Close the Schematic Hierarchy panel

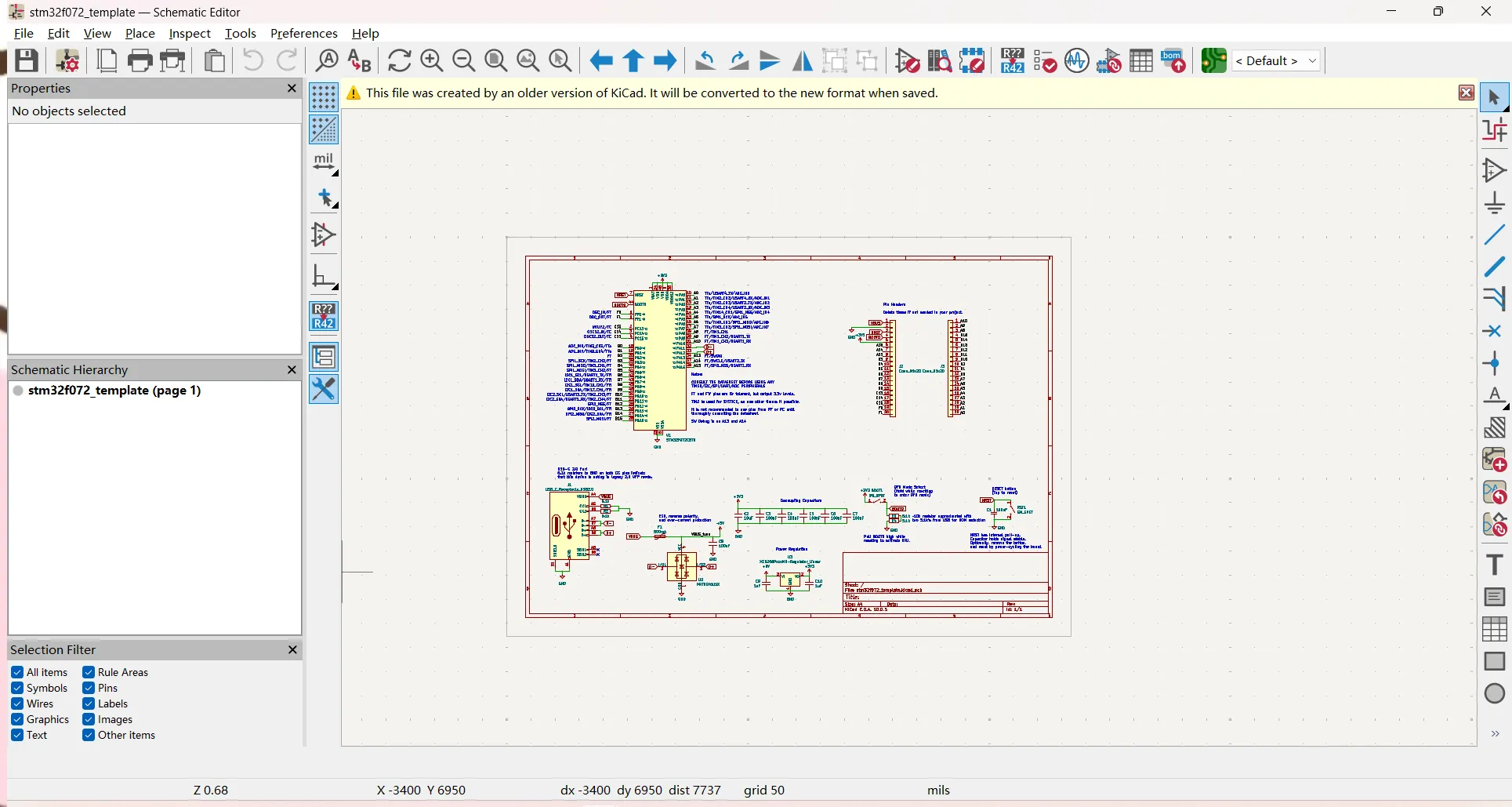[292, 369]
